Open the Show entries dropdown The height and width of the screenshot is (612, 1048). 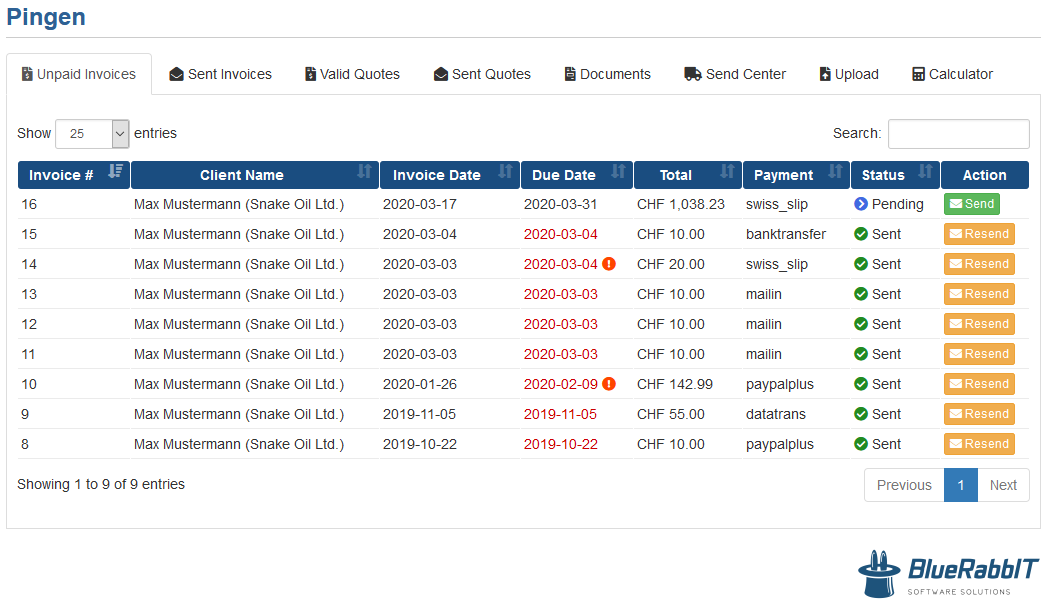pyautogui.click(x=91, y=132)
